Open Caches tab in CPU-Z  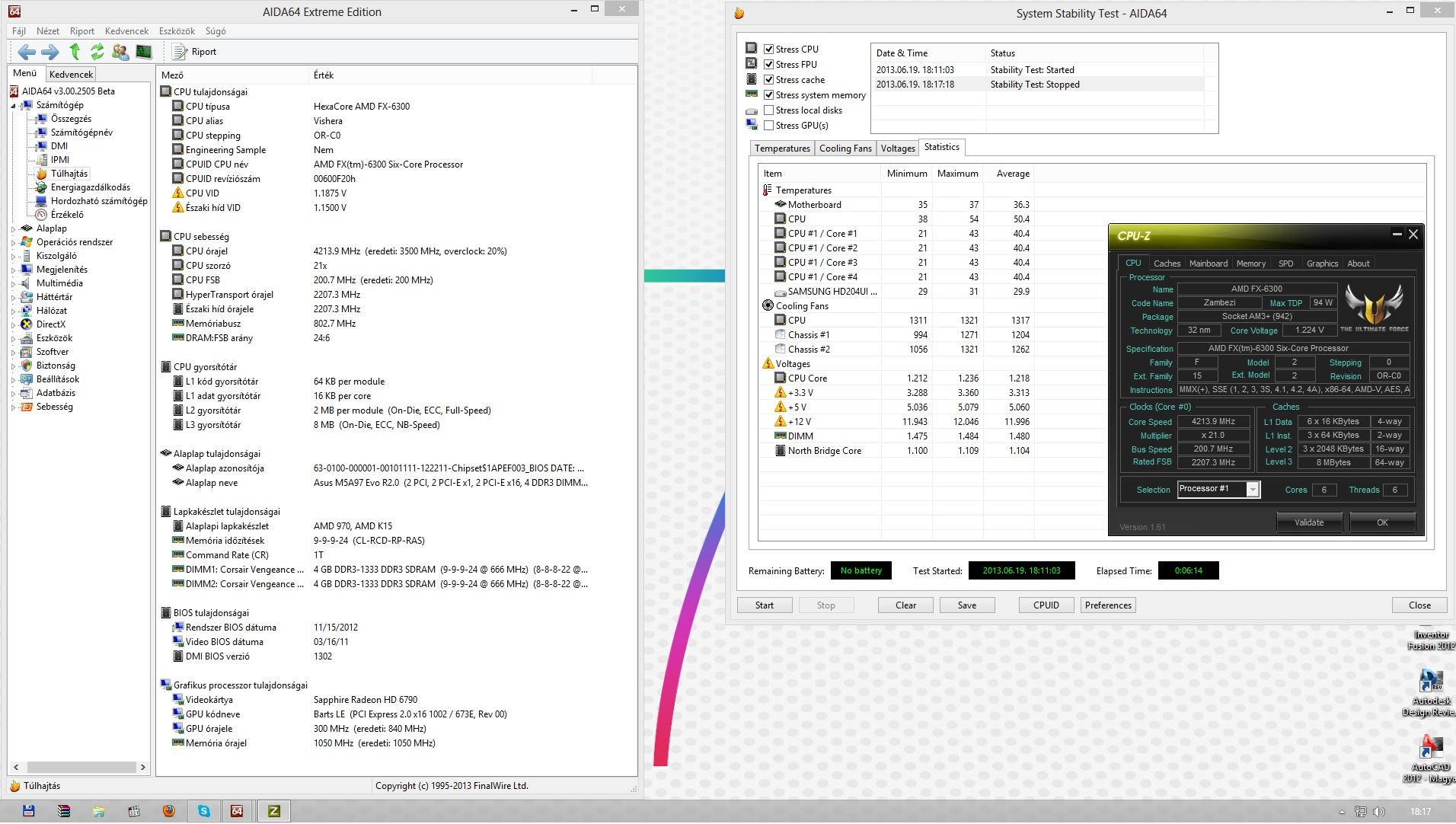pyautogui.click(x=1167, y=263)
